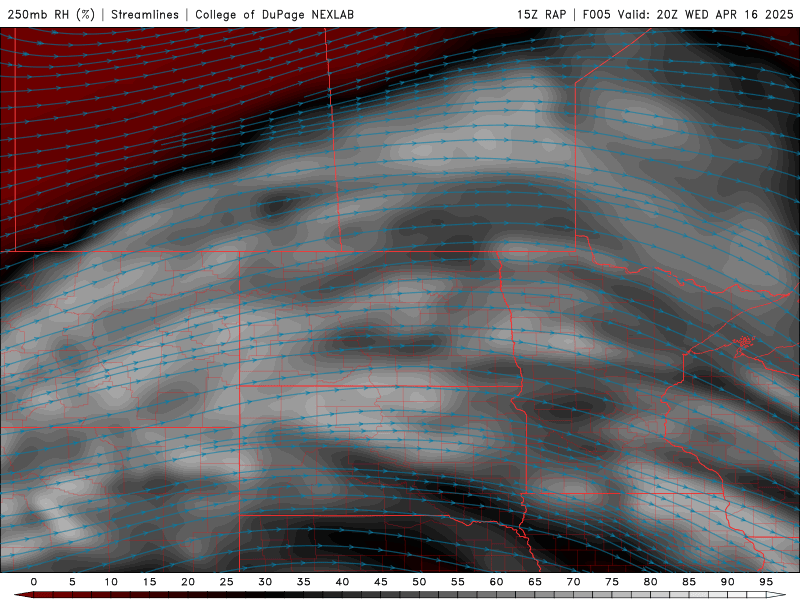Click the '30' label on the color scale
Viewport: 800px width, 600px height.
[x=265, y=582]
